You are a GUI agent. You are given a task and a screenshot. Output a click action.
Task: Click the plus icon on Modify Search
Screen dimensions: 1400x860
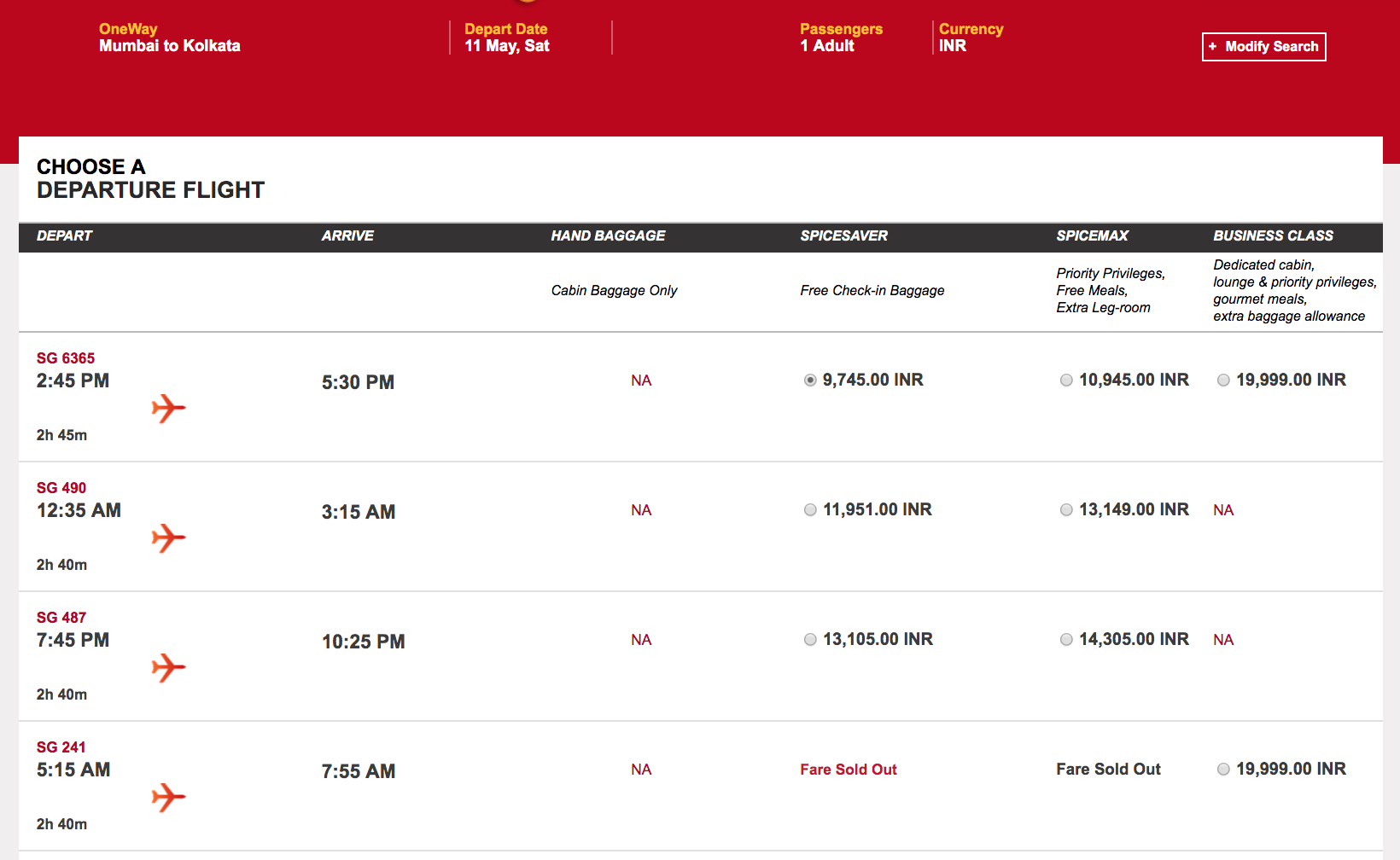(1211, 46)
